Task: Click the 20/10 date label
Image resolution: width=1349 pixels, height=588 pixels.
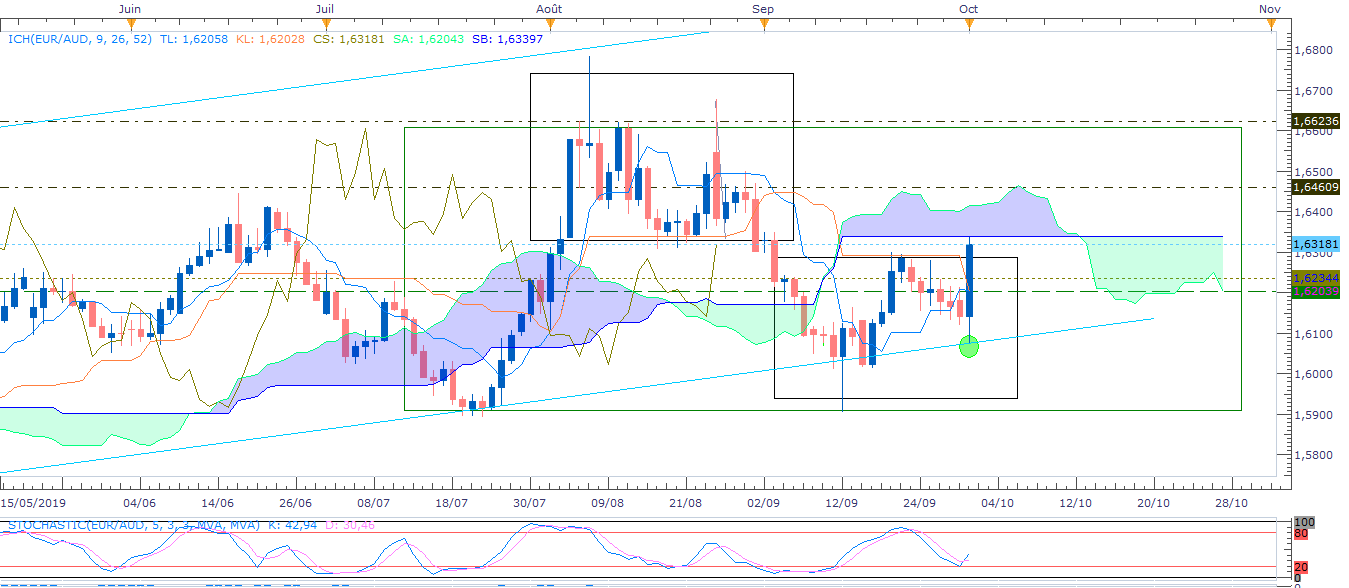Action: click(1154, 503)
